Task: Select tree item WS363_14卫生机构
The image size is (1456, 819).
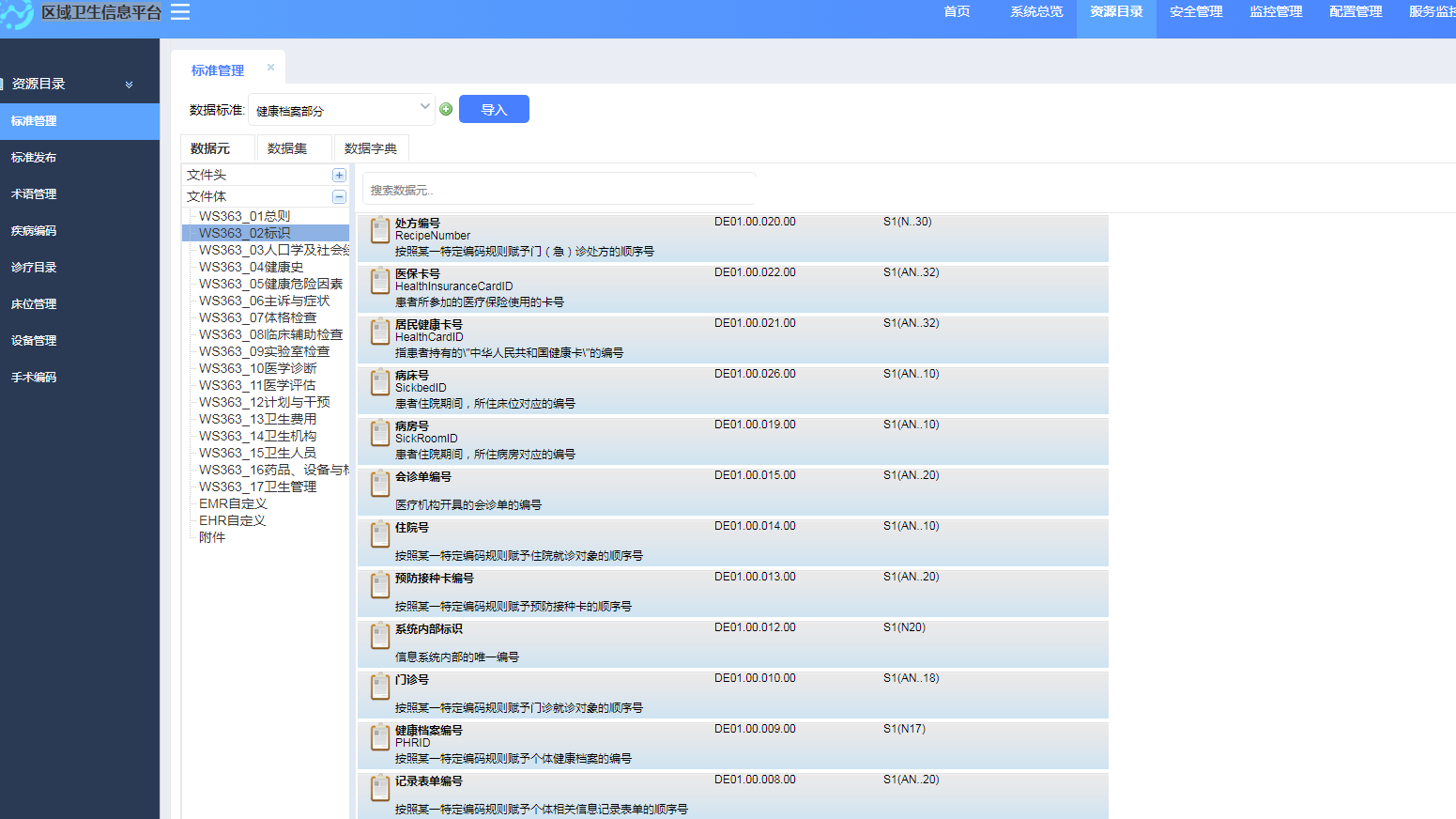Action: 257,436
